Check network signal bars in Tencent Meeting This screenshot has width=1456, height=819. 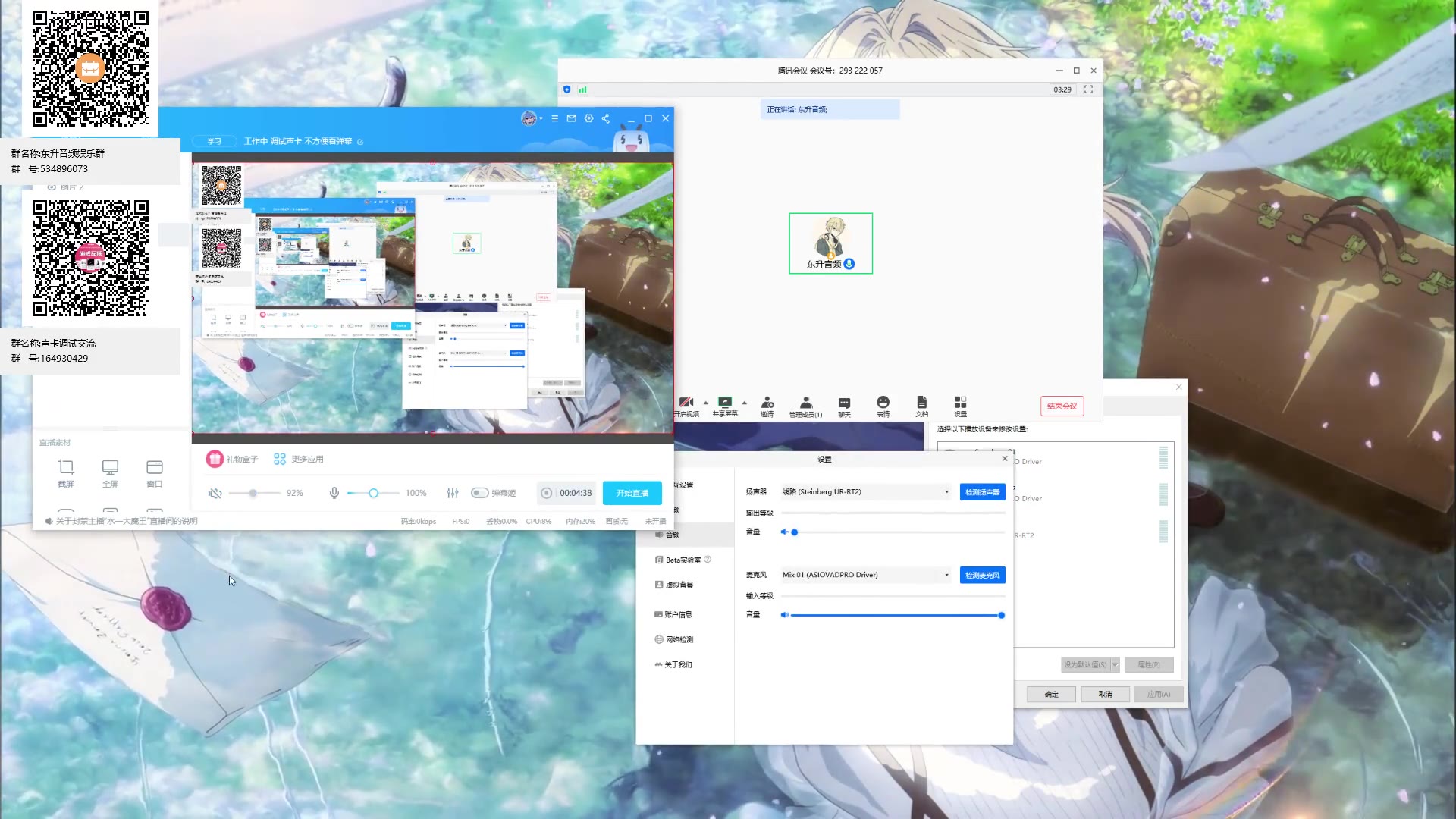[x=582, y=89]
